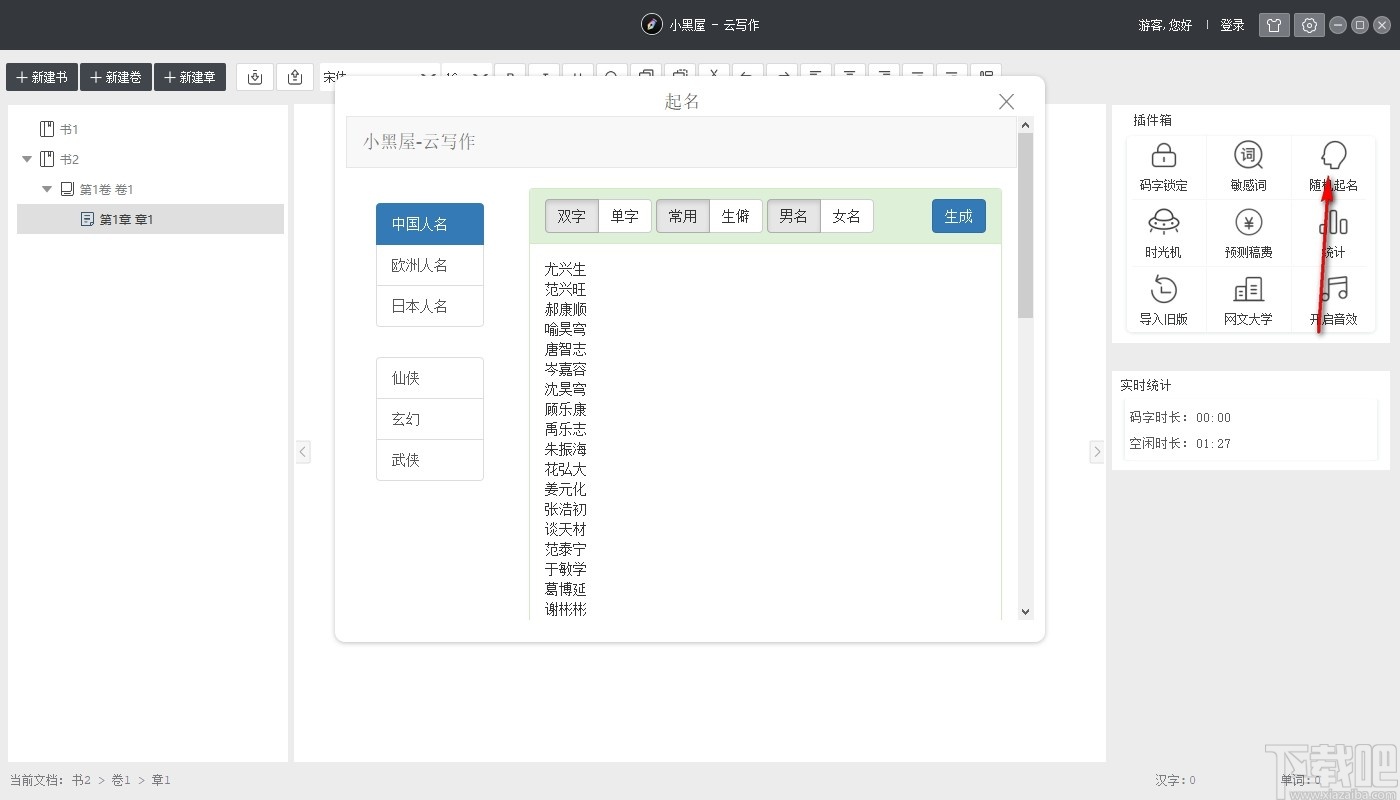Select the 男名 male name option
Viewport: 1400px width, 800px height.
[794, 216]
